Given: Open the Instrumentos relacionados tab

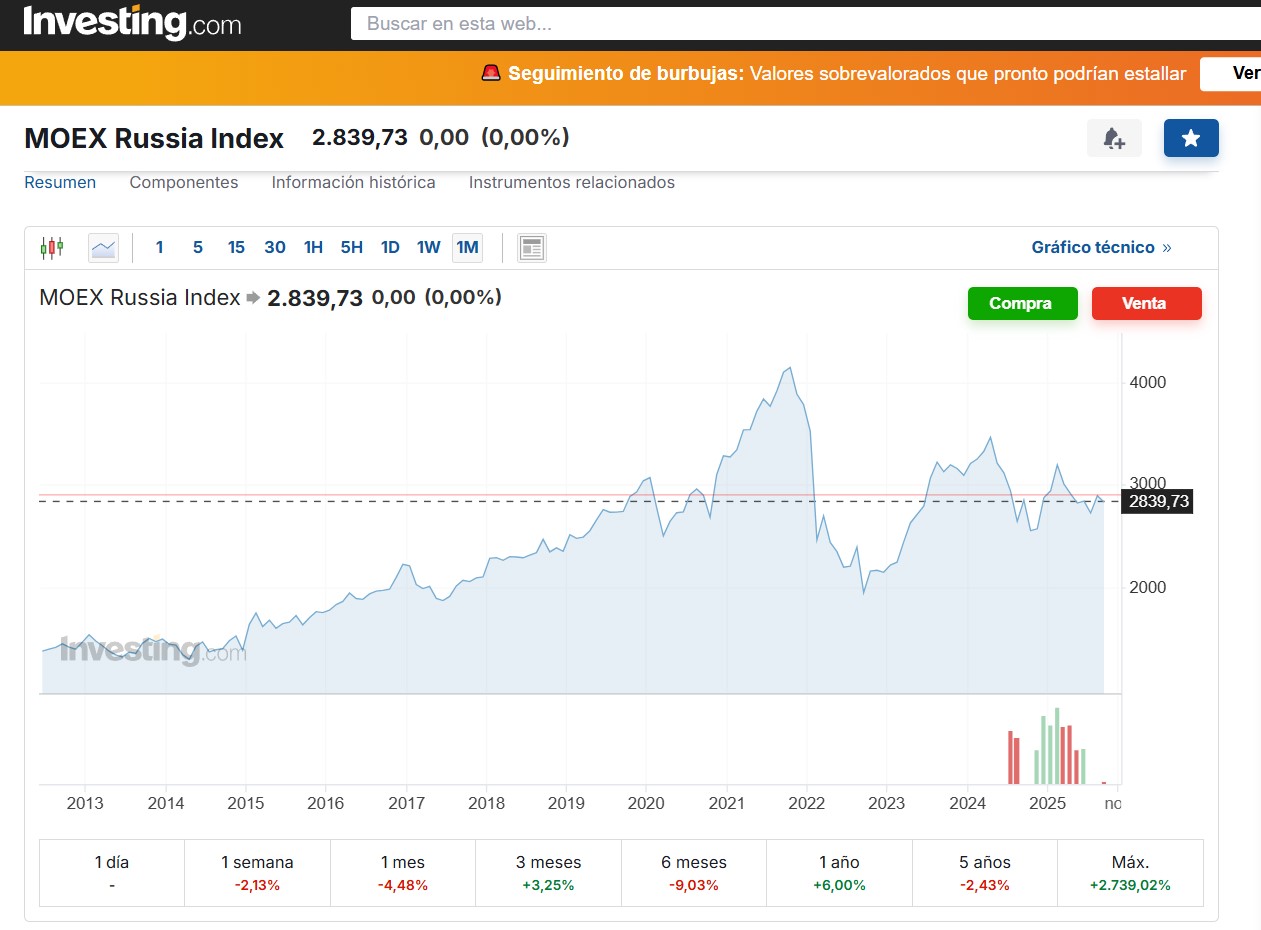Looking at the screenshot, I should [x=571, y=182].
